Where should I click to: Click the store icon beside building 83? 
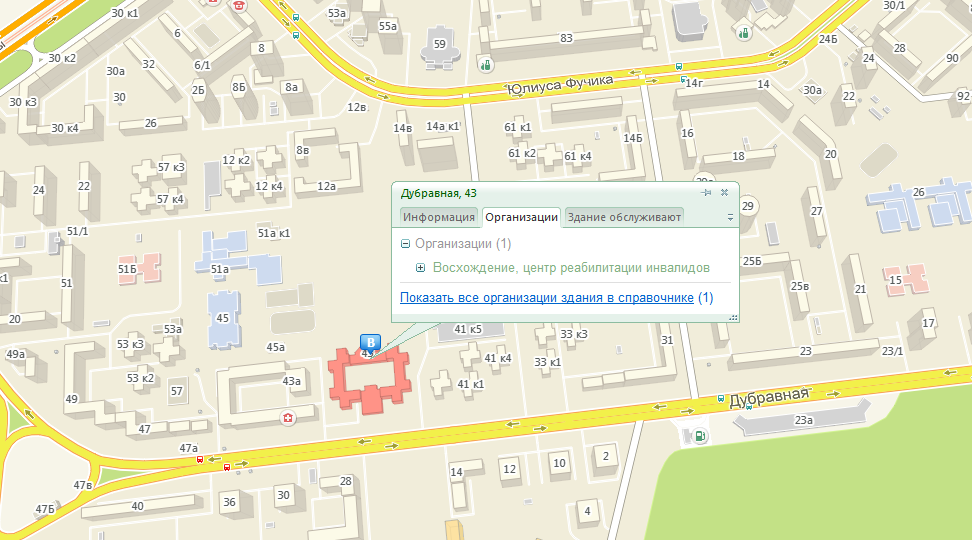coord(486,65)
